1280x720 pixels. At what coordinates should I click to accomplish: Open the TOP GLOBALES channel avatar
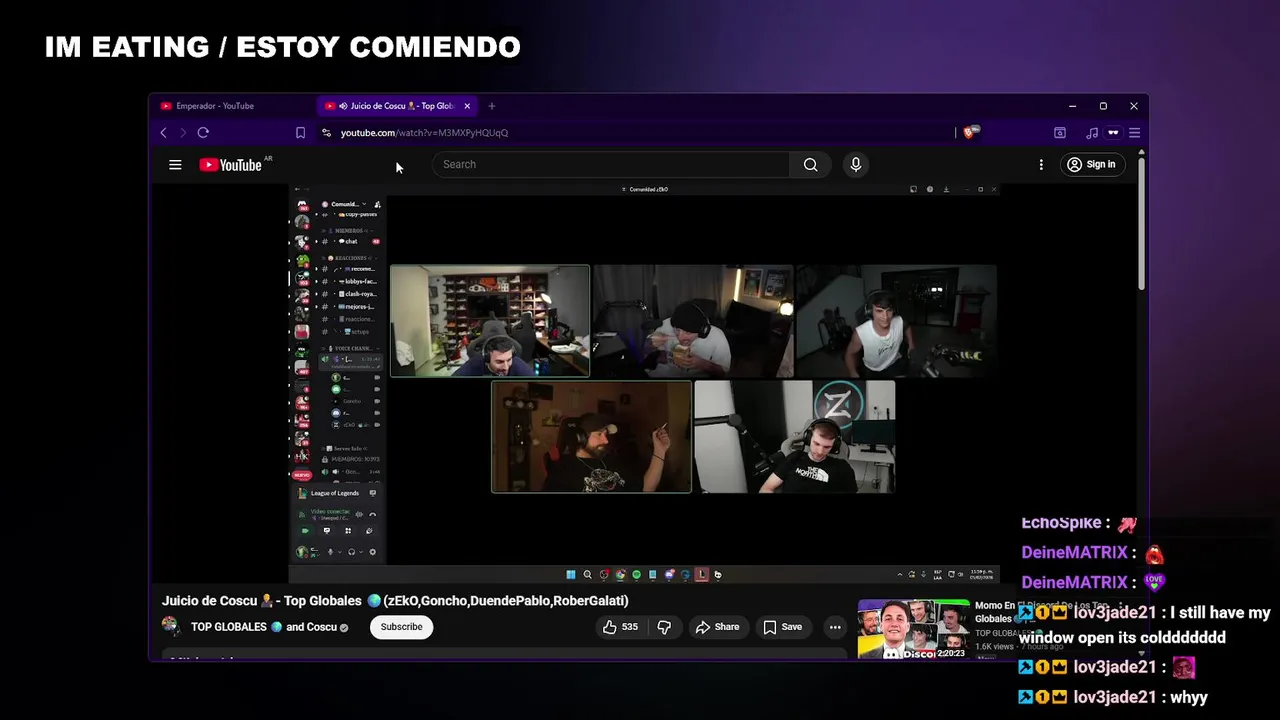coord(171,627)
